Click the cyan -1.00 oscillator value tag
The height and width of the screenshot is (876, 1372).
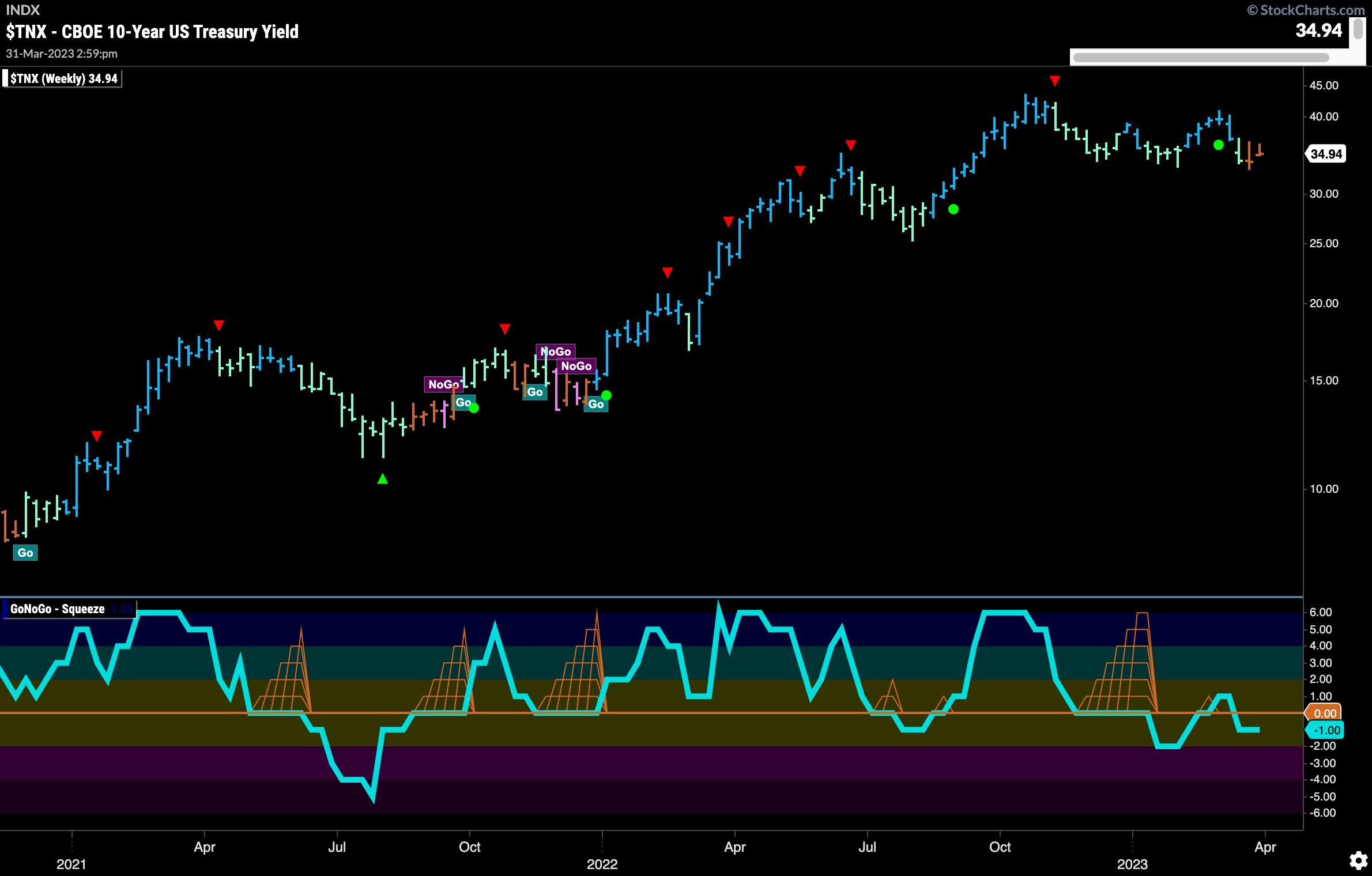click(1326, 730)
